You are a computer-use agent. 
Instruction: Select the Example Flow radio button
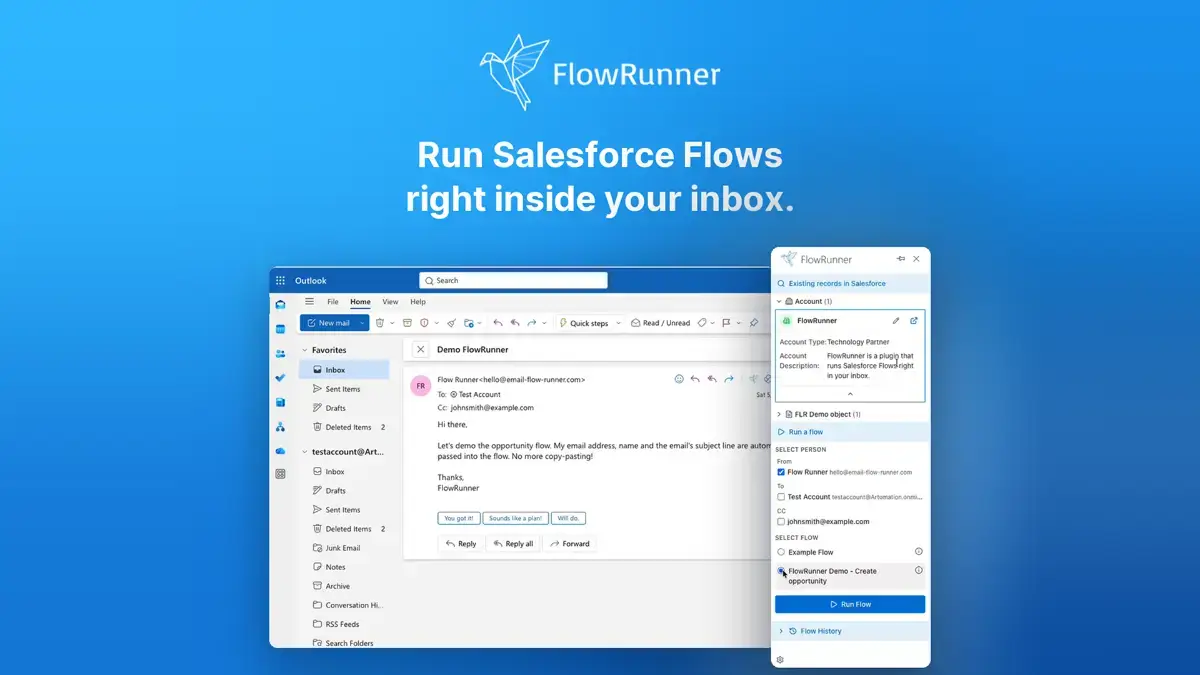coord(781,552)
